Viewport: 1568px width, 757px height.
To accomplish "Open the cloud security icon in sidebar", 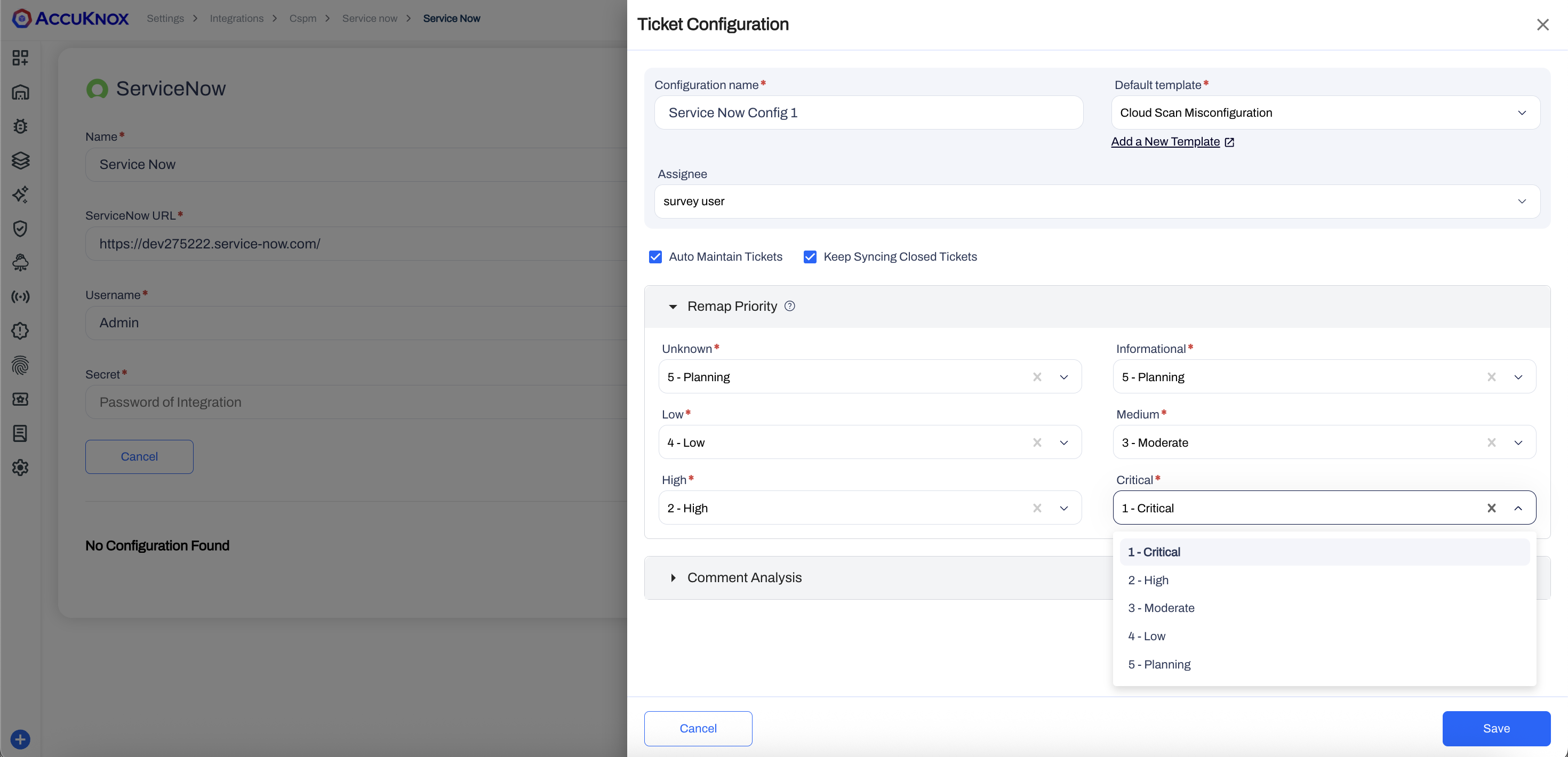I will (21, 262).
